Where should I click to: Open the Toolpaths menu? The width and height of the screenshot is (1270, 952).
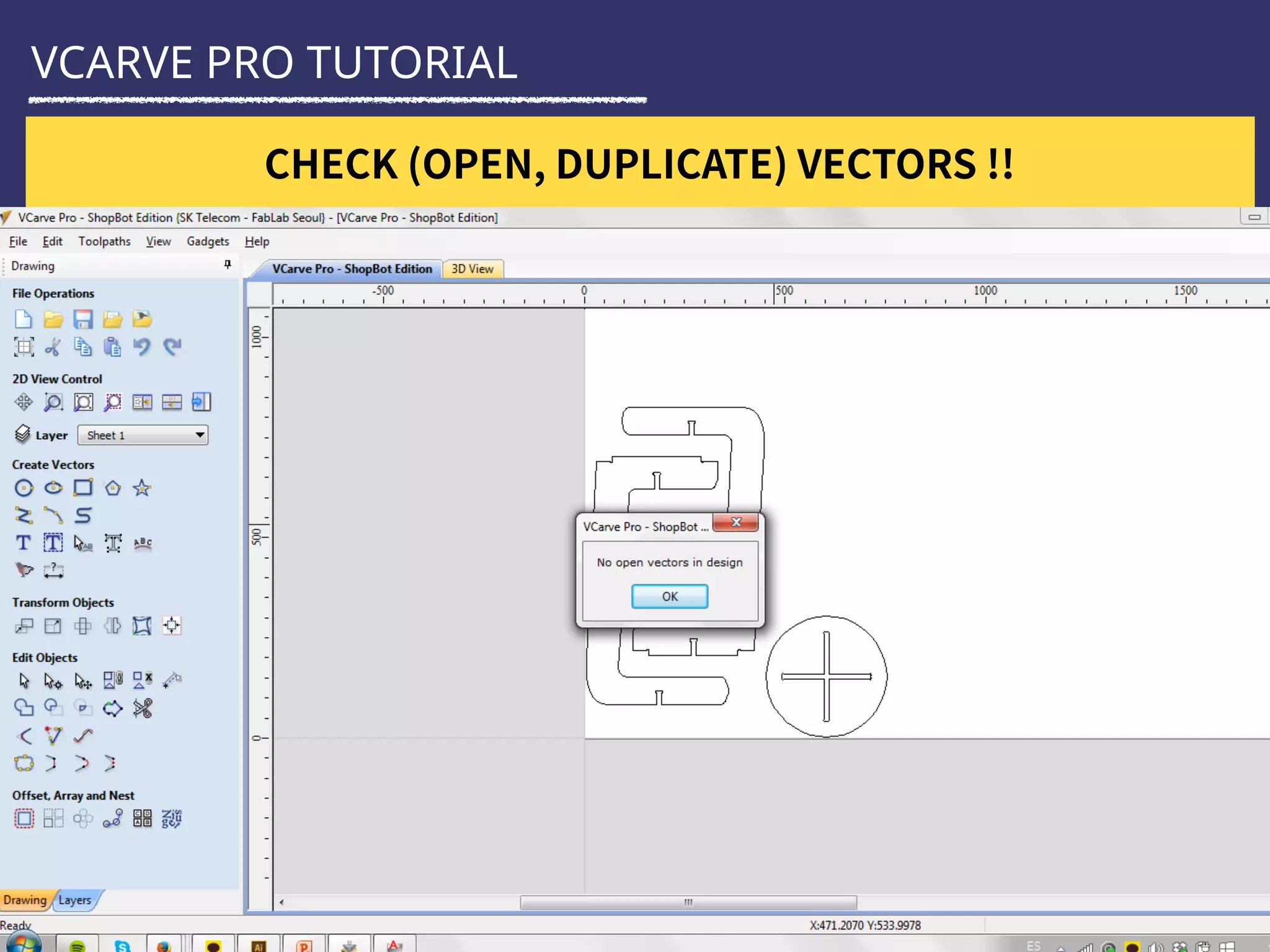(104, 241)
